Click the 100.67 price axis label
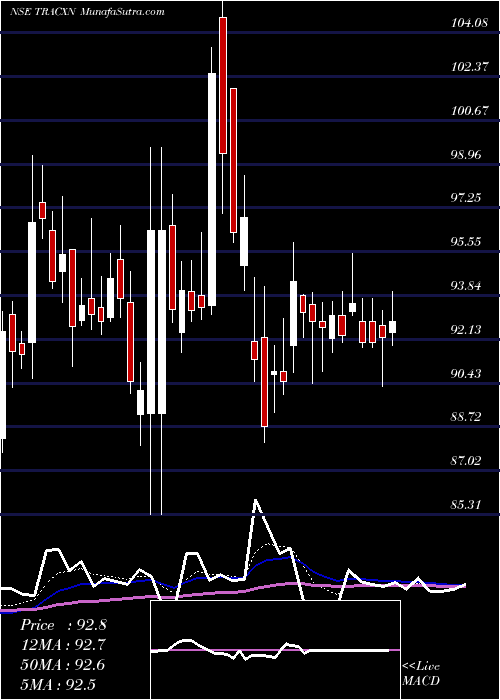Image resolution: width=500 pixels, height=700 pixels. coord(469,111)
